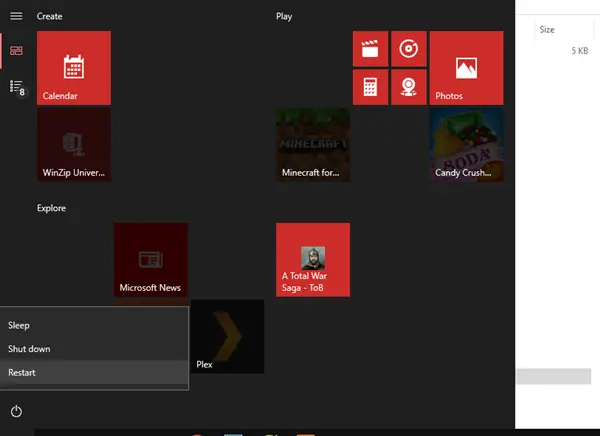Switch to pinned tiles view
Viewport: 600px width, 436px height.
(16, 51)
